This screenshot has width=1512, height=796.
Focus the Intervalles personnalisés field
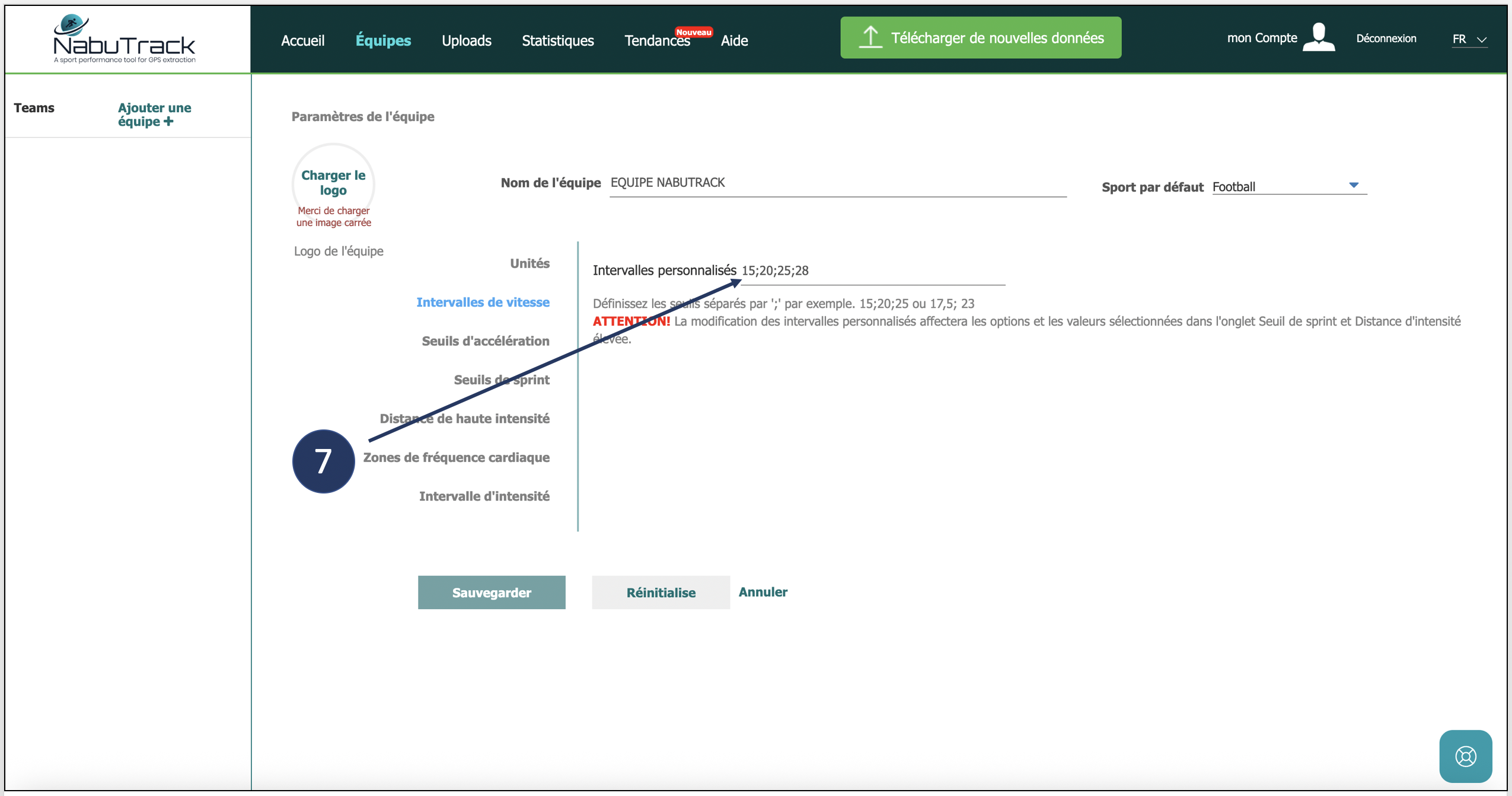[x=873, y=271]
